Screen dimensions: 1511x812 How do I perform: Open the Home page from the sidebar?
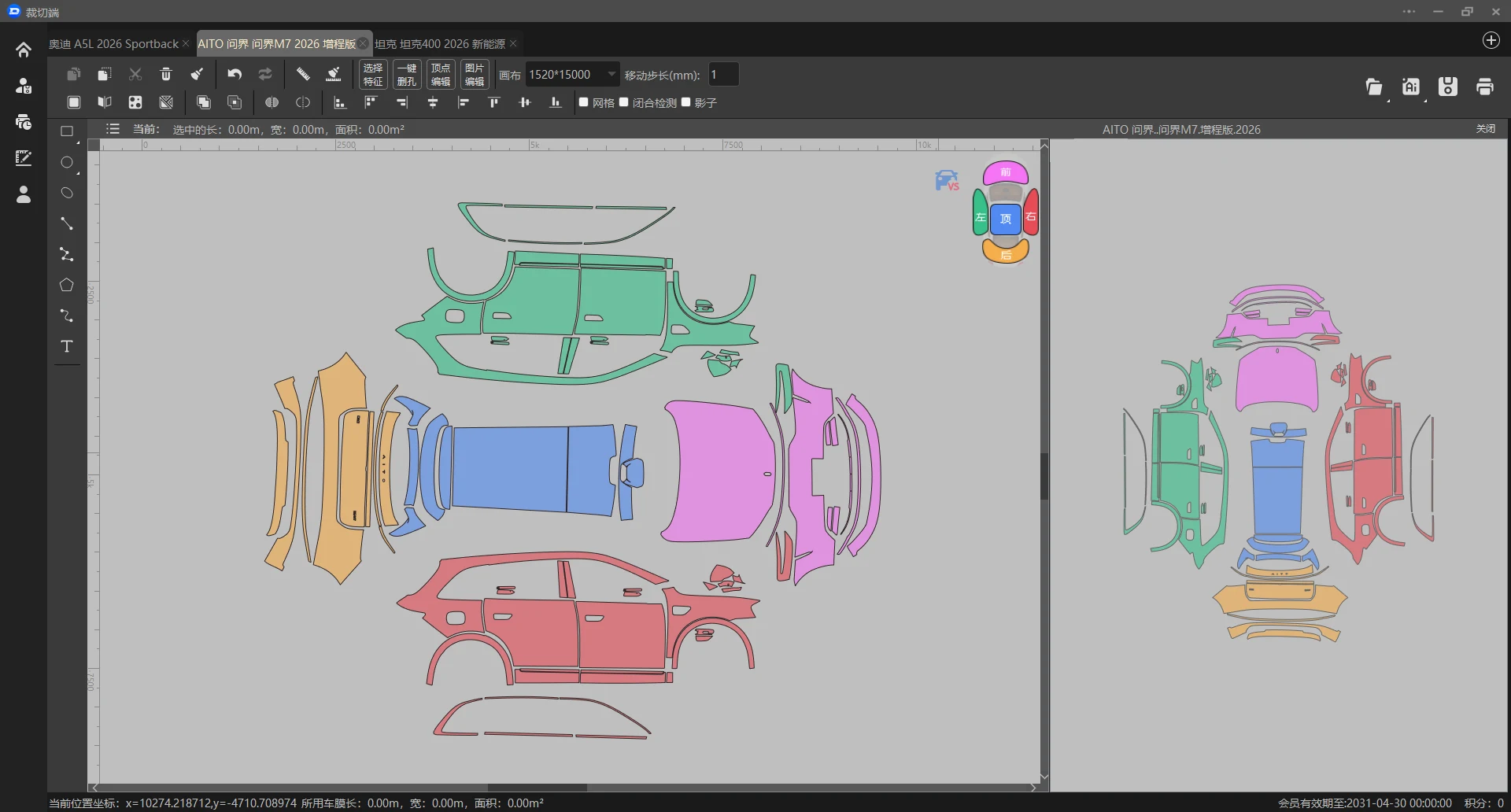pyautogui.click(x=24, y=50)
